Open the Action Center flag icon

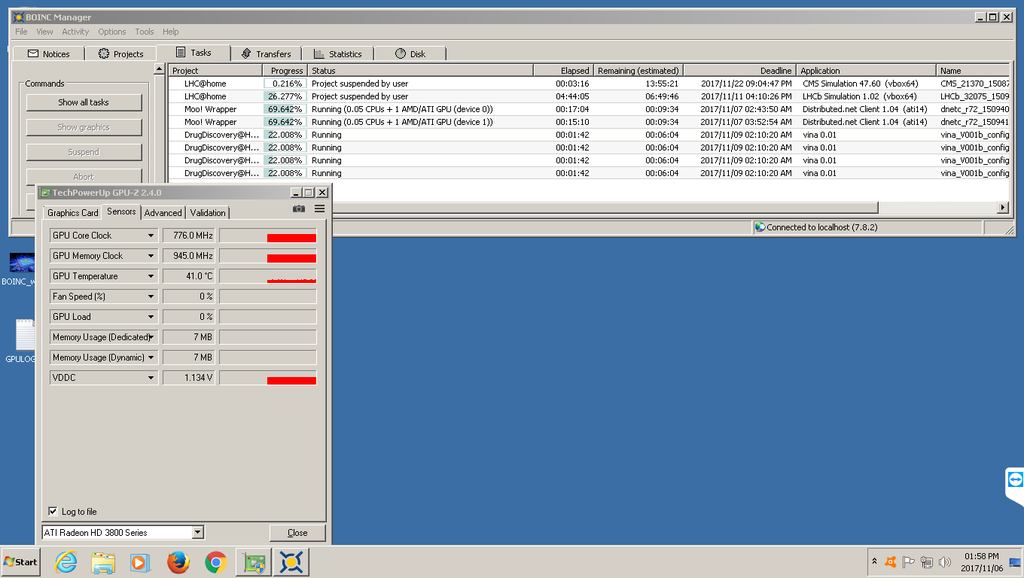point(908,562)
